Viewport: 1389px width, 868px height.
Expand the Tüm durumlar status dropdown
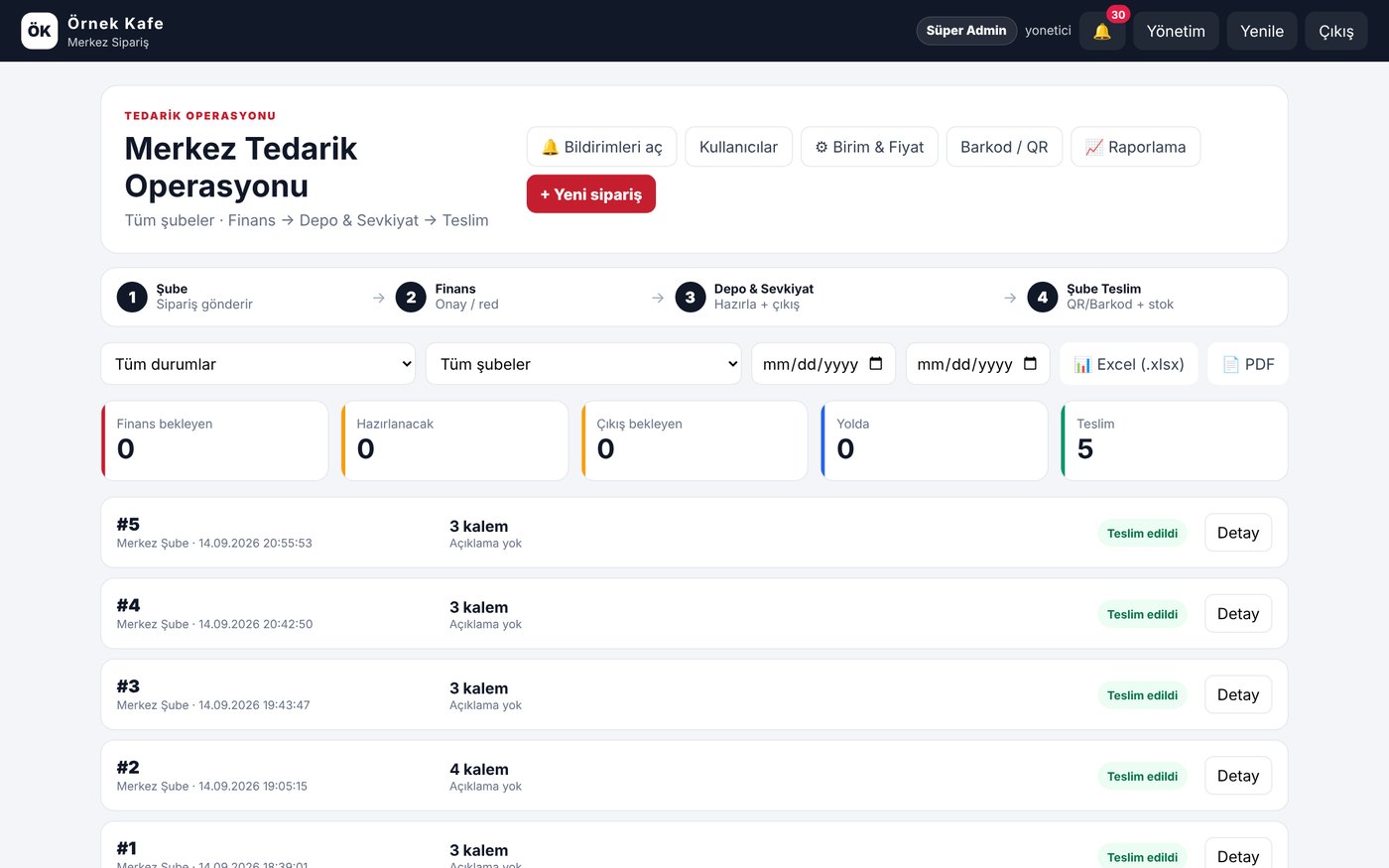(258, 364)
